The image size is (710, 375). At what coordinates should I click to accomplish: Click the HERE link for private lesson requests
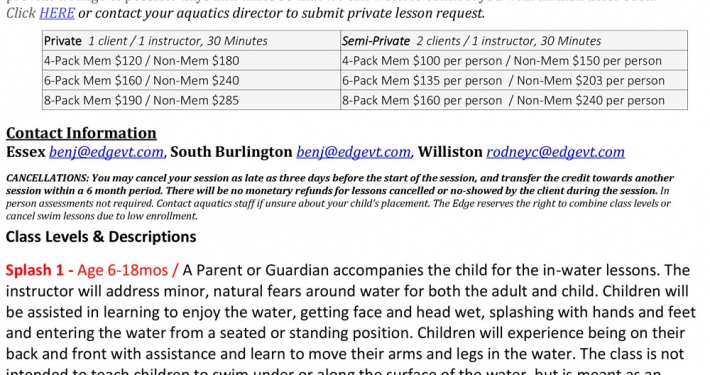pos(57,13)
